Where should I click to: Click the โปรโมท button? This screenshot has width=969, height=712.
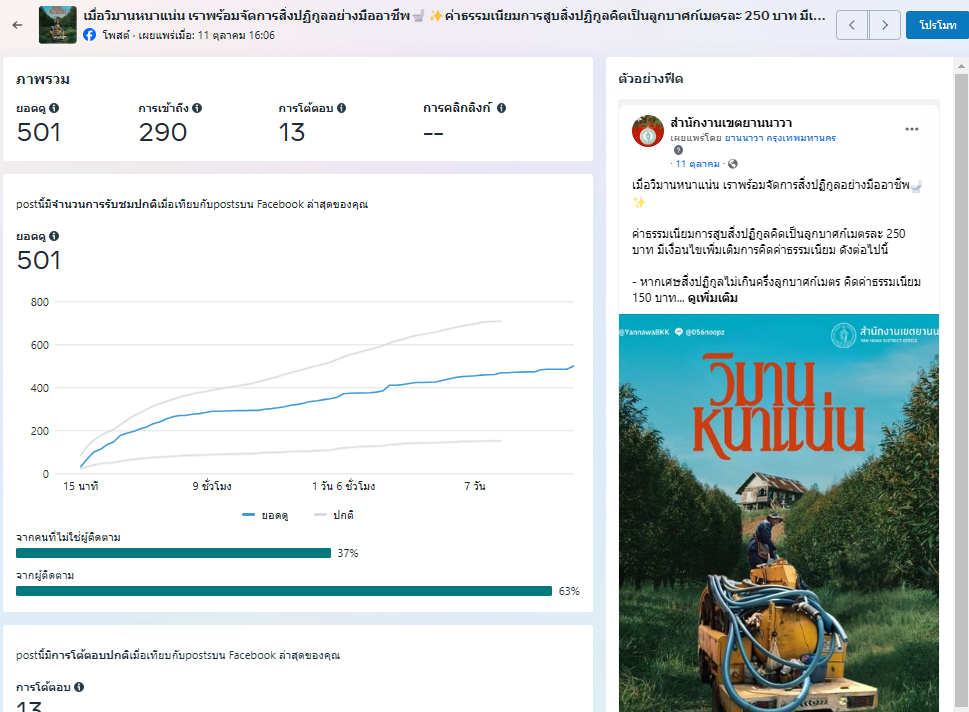coord(936,25)
